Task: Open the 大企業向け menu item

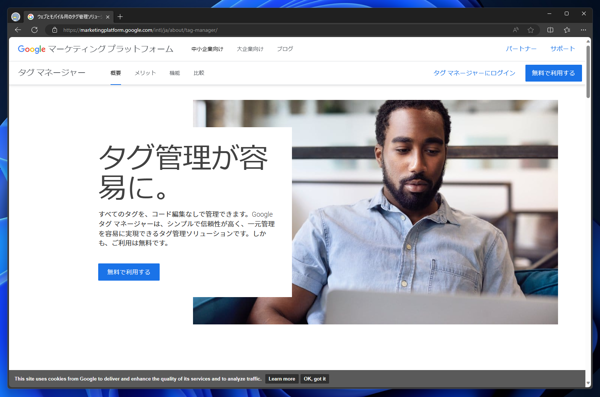Action: [x=250, y=49]
